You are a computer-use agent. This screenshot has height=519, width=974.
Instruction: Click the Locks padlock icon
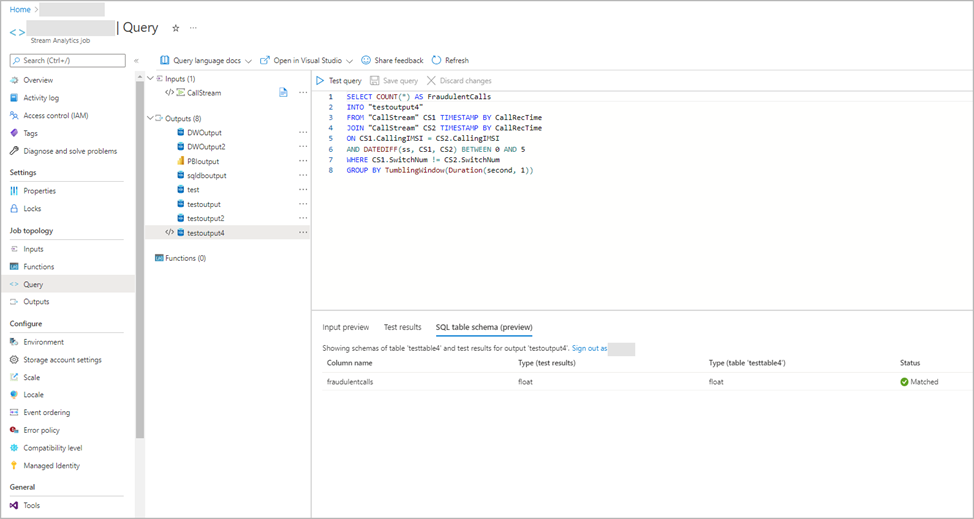14,209
